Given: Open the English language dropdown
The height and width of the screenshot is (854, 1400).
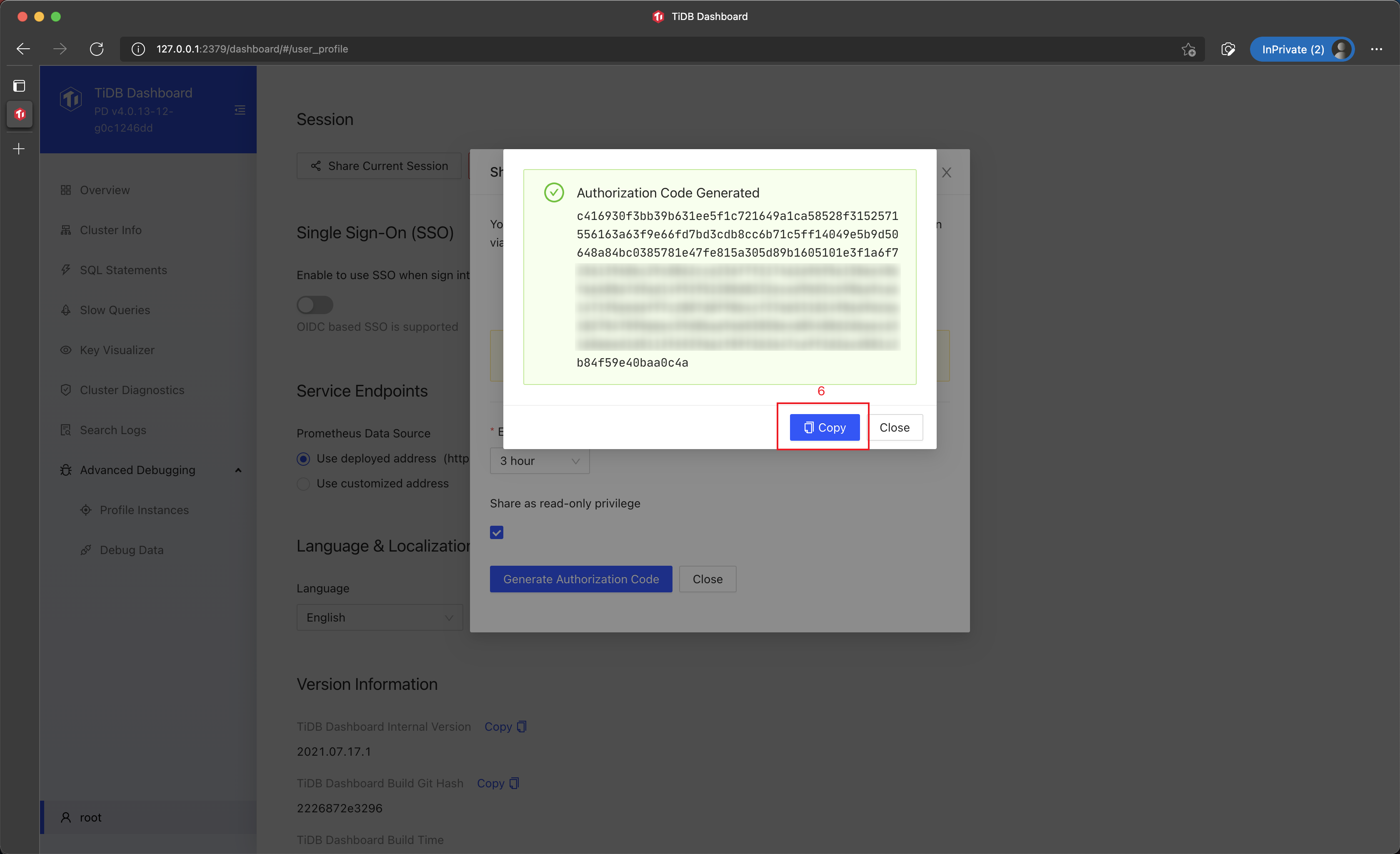Looking at the screenshot, I should pos(380,617).
